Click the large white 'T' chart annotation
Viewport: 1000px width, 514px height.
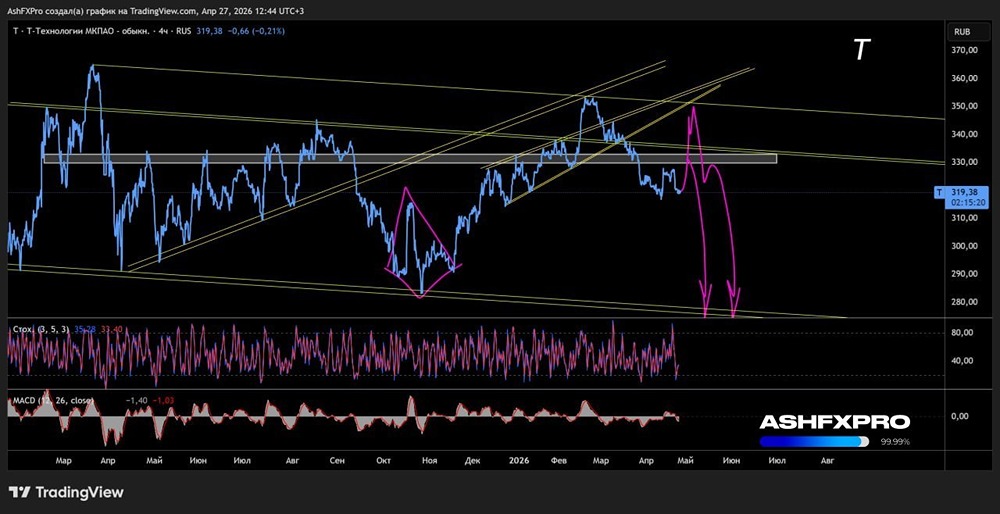pos(862,50)
